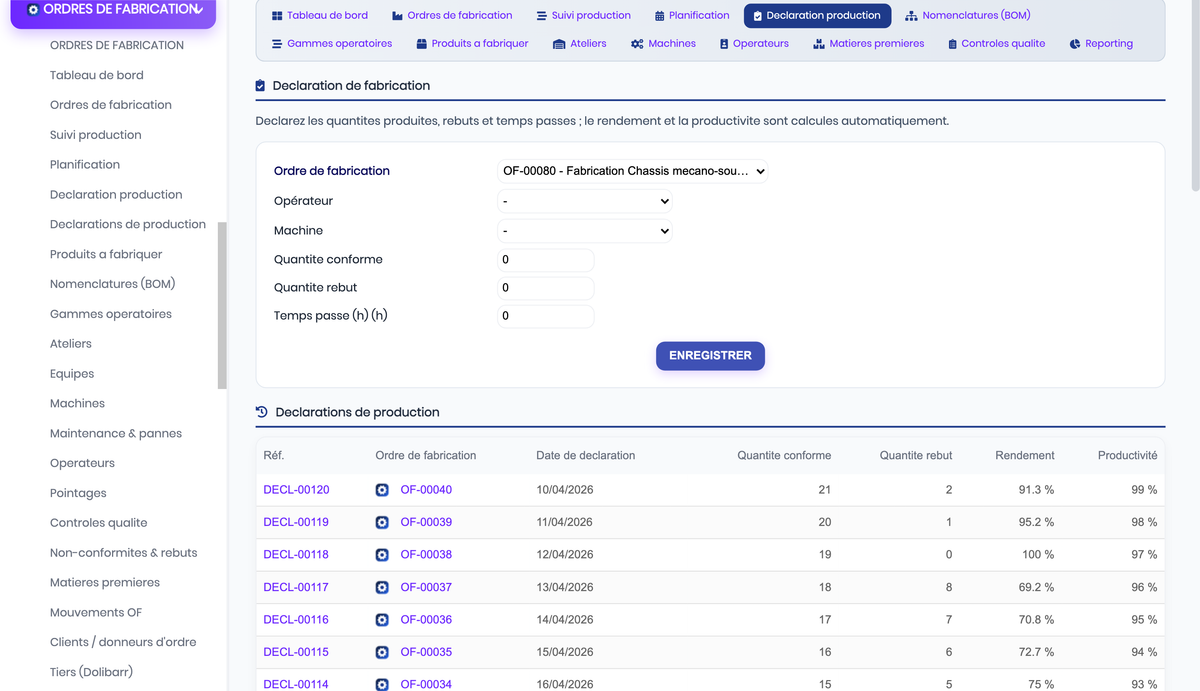Open the Machine dropdown
The width and height of the screenshot is (1200, 691).
pos(585,231)
